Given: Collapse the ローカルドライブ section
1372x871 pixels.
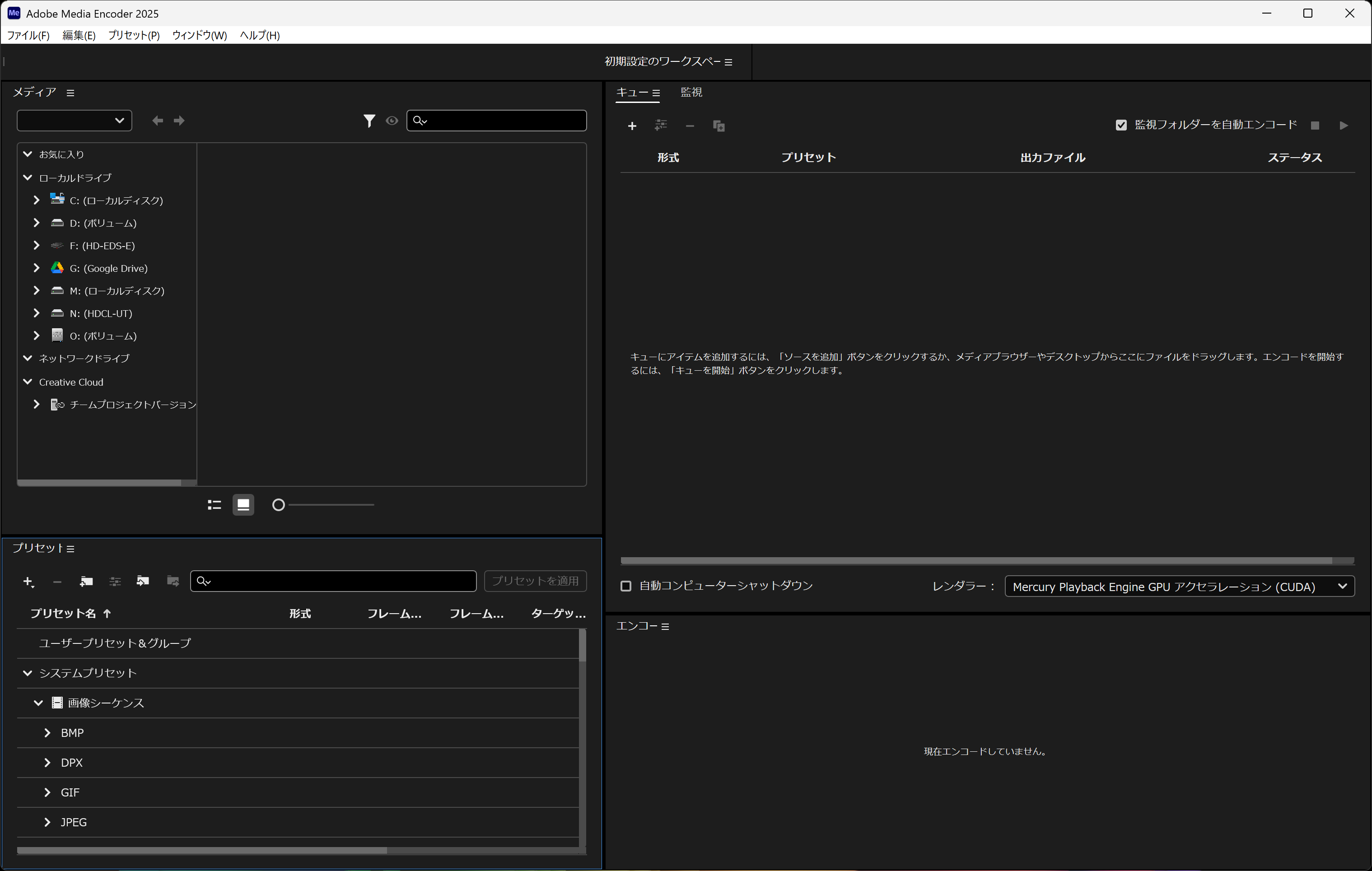Looking at the screenshot, I should [x=28, y=178].
